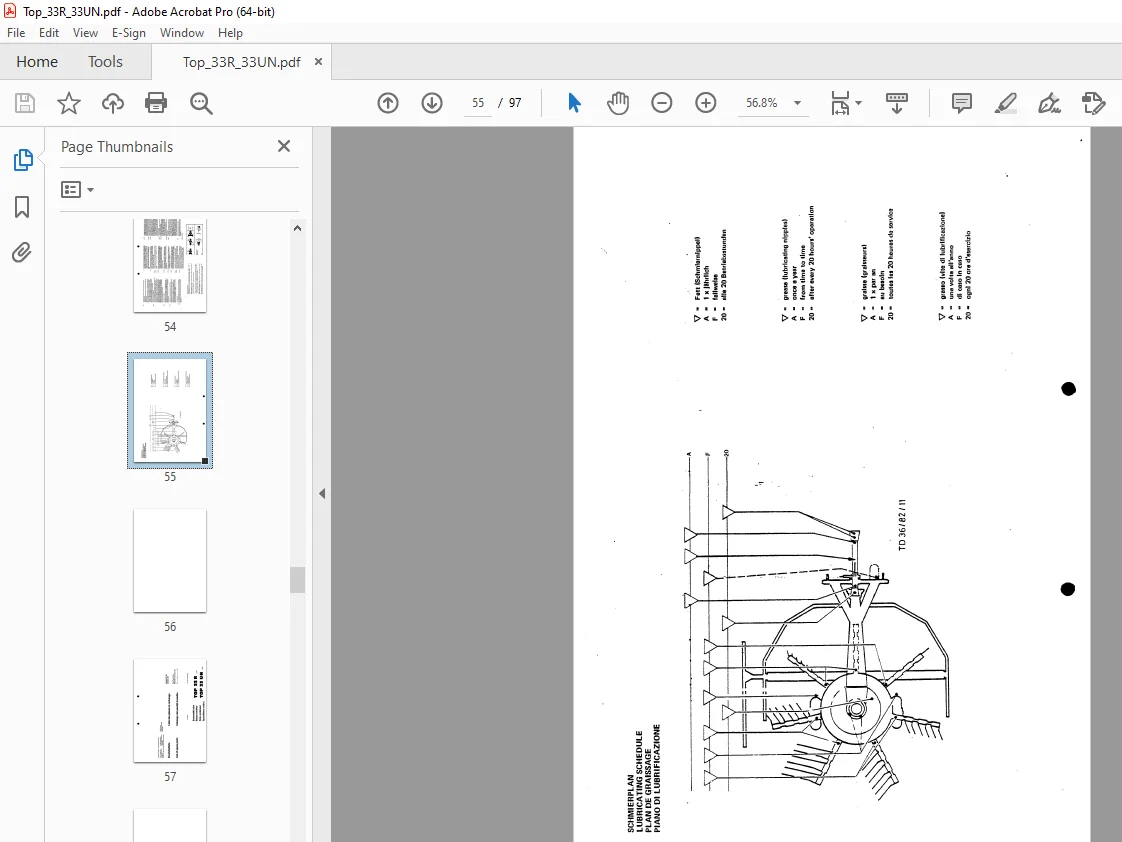
Task: Select the Top_33R_33UN.pdf document tab
Action: (241, 62)
